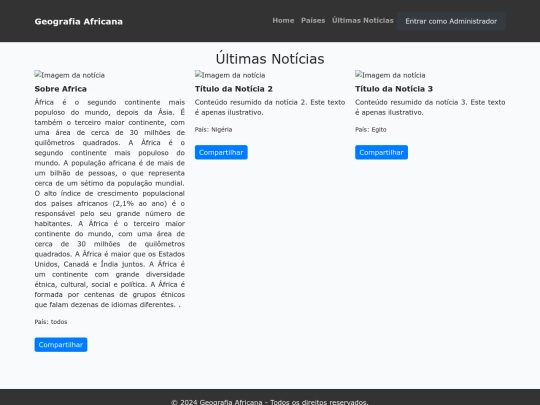
Task: Click the Notícia 2 summary text
Action: point(270,107)
